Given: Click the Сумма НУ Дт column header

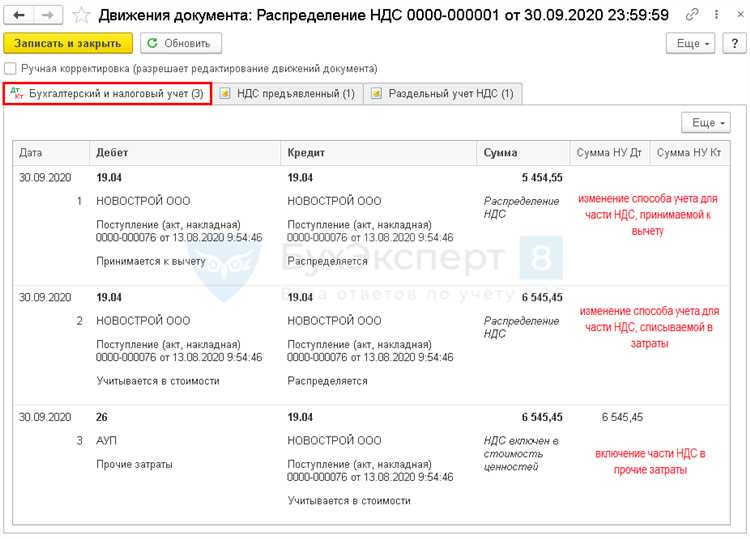Looking at the screenshot, I should point(609,153).
